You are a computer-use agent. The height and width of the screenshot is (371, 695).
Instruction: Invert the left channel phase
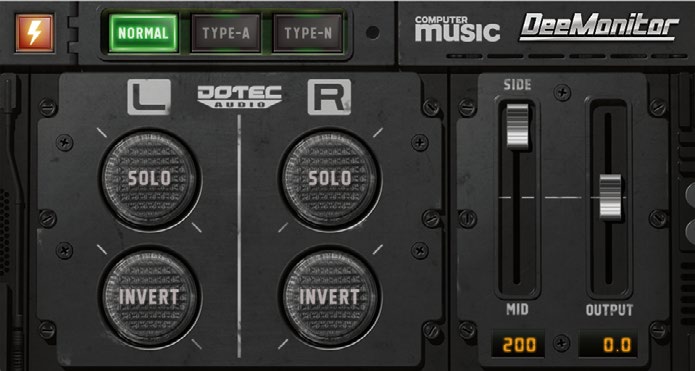pos(149,297)
